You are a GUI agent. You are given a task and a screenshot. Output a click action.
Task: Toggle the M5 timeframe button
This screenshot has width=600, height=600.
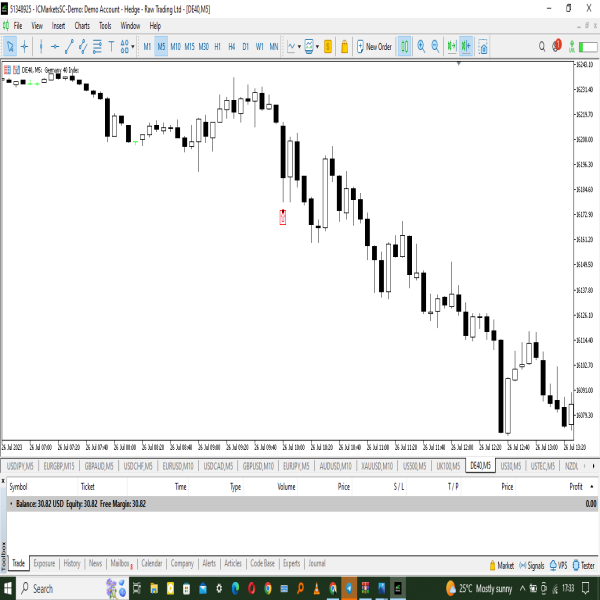point(161,47)
